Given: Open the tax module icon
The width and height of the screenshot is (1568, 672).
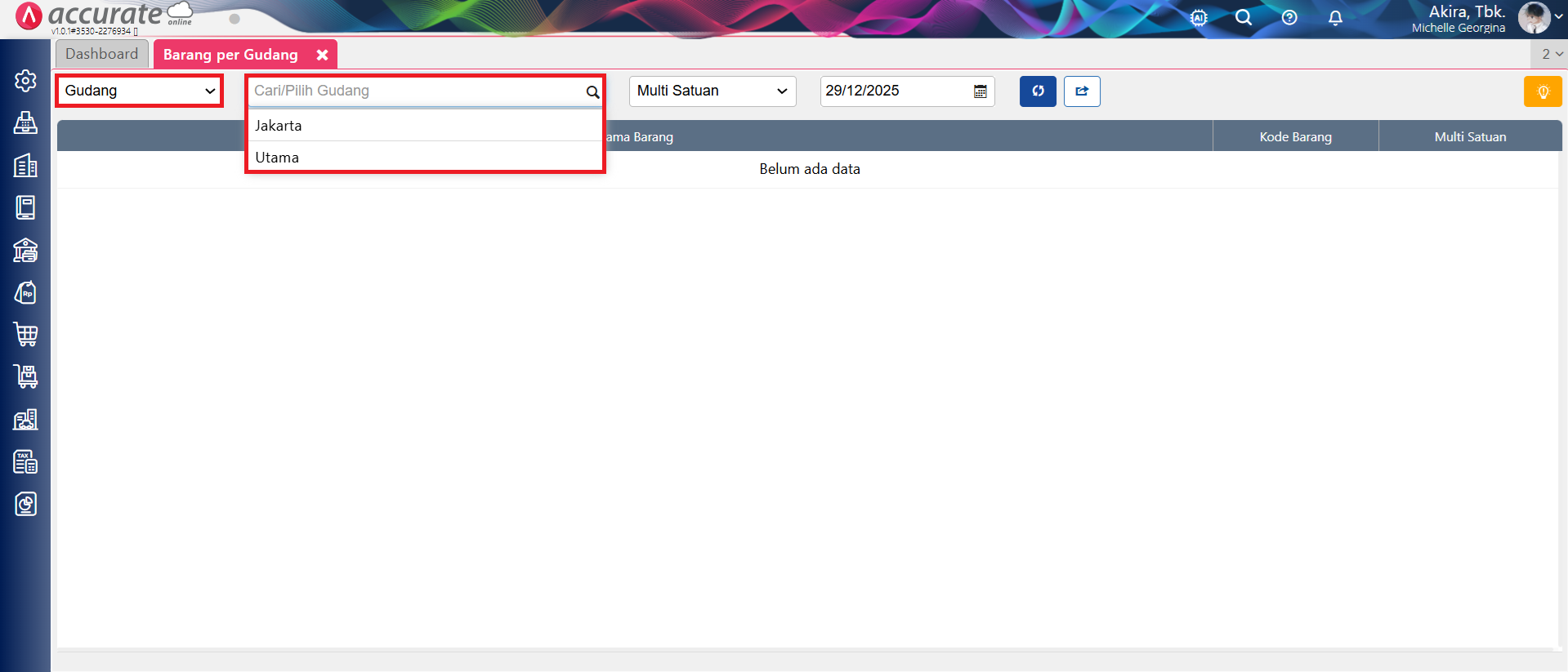Looking at the screenshot, I should (25, 461).
